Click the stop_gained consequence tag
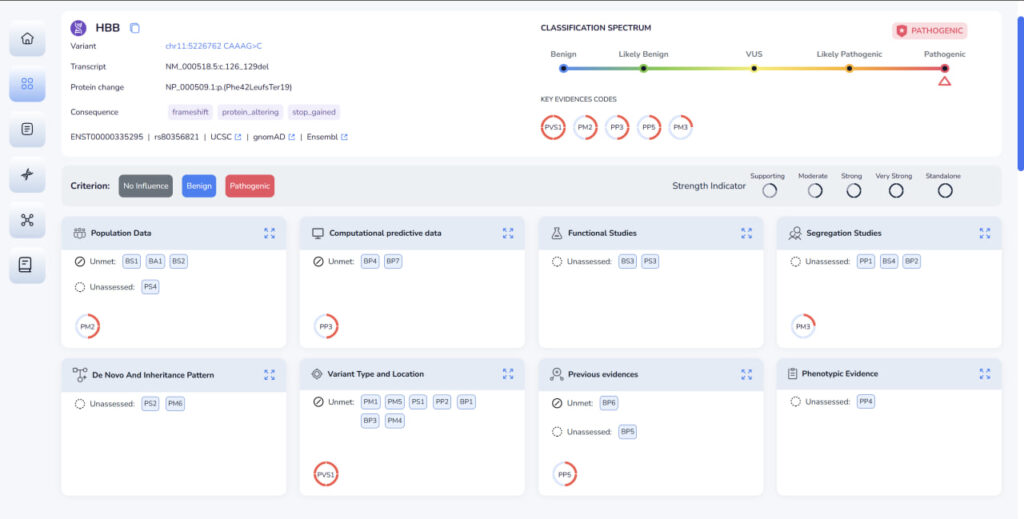1024x519 pixels. [314, 112]
